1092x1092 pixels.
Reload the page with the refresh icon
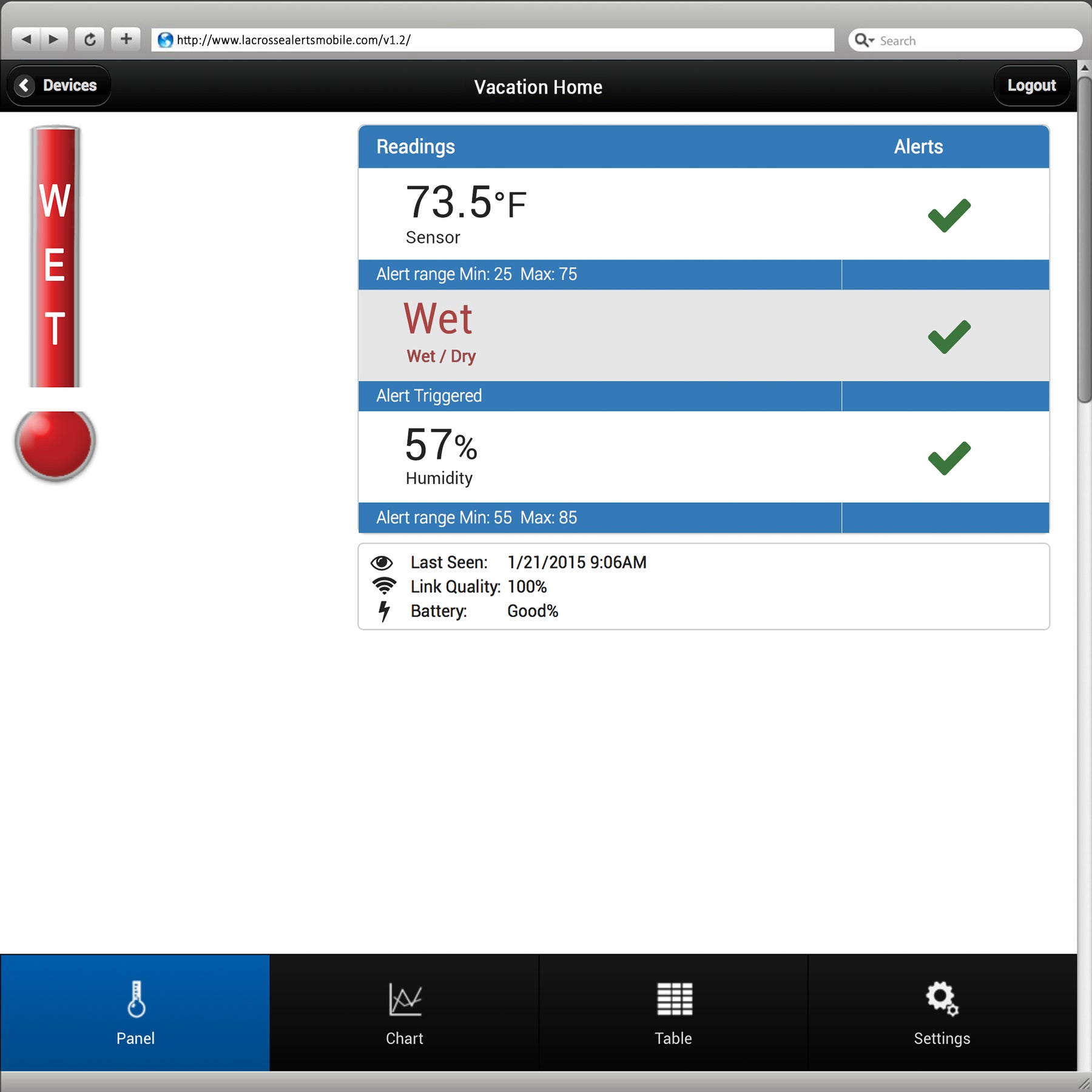90,39
